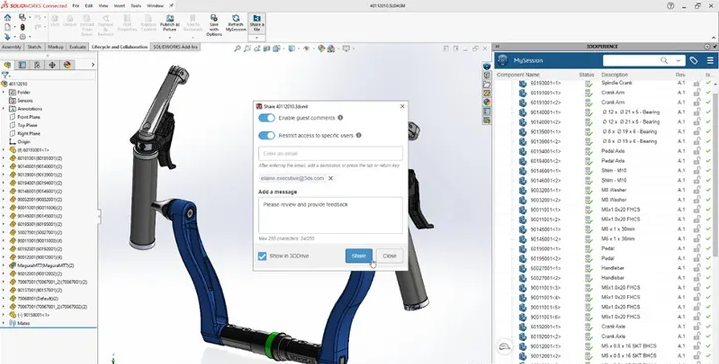Toggle Enable guest comments switch
The width and height of the screenshot is (719, 364).
[x=266, y=118]
